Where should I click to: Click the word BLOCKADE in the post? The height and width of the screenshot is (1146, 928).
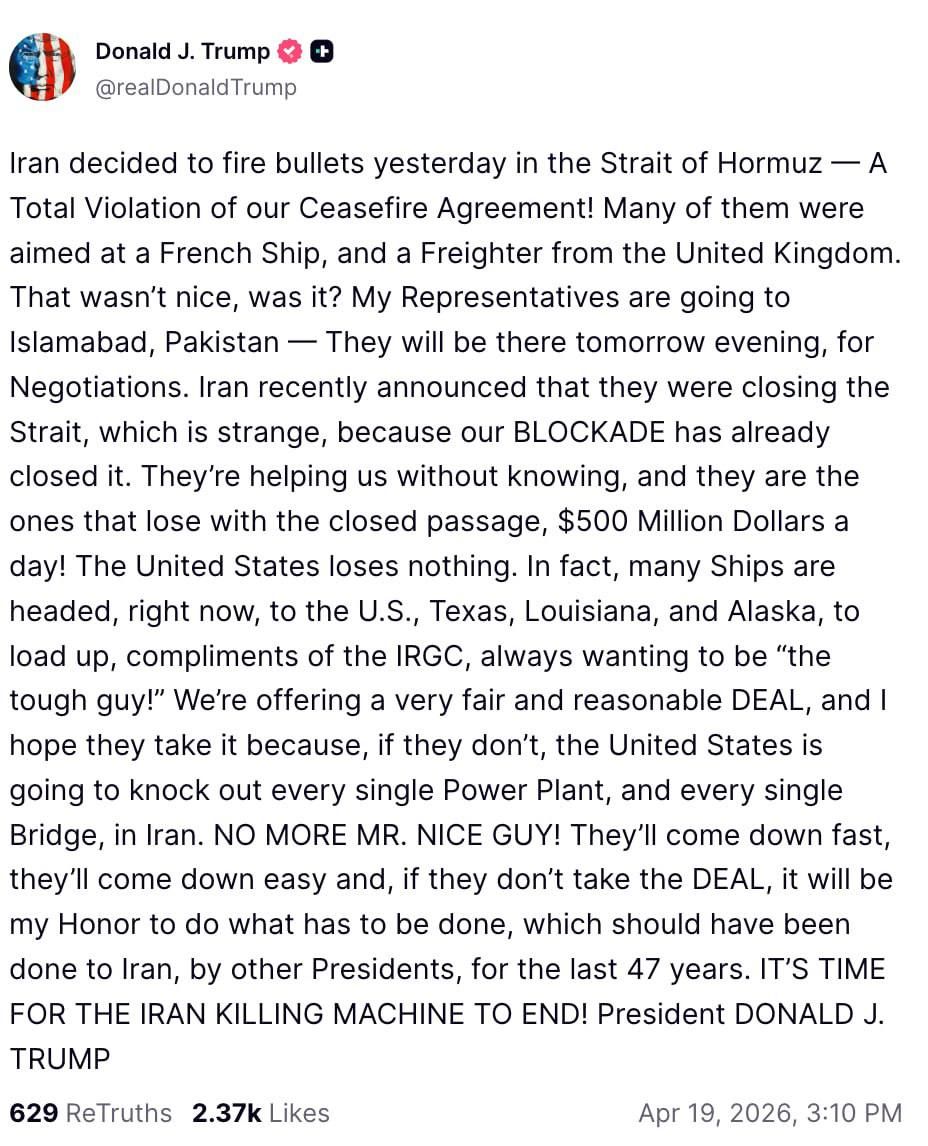pyautogui.click(x=587, y=432)
